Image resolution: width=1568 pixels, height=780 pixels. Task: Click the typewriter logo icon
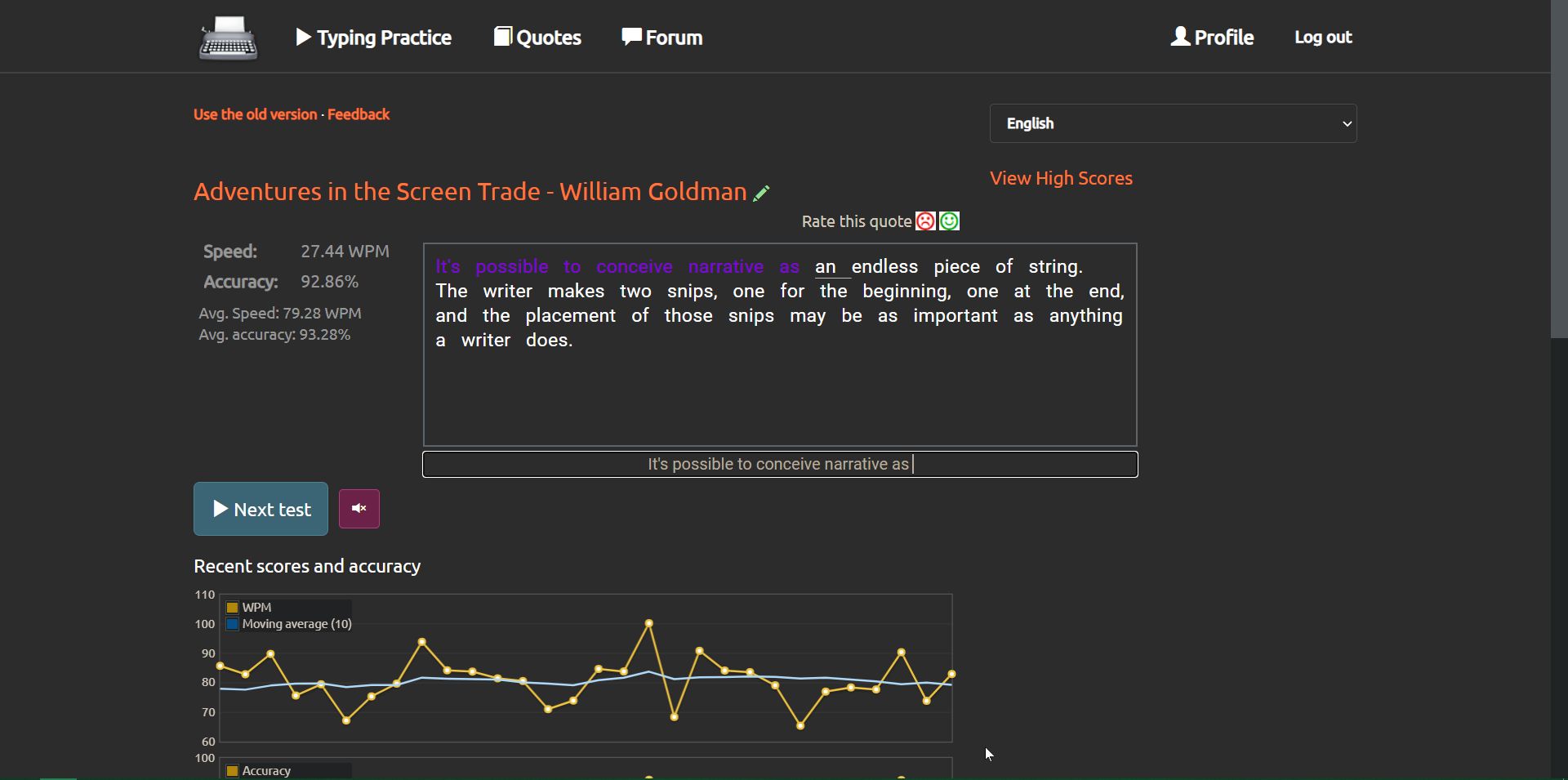click(x=229, y=38)
